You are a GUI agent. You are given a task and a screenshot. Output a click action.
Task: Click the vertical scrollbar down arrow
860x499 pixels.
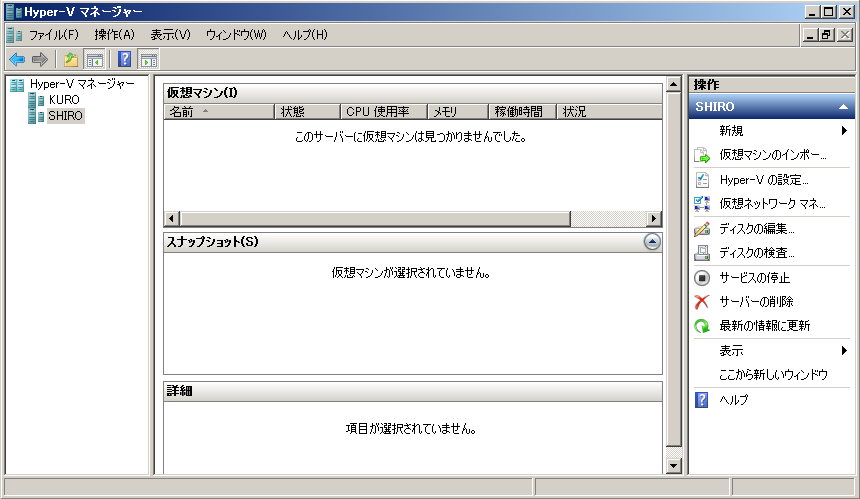click(674, 467)
